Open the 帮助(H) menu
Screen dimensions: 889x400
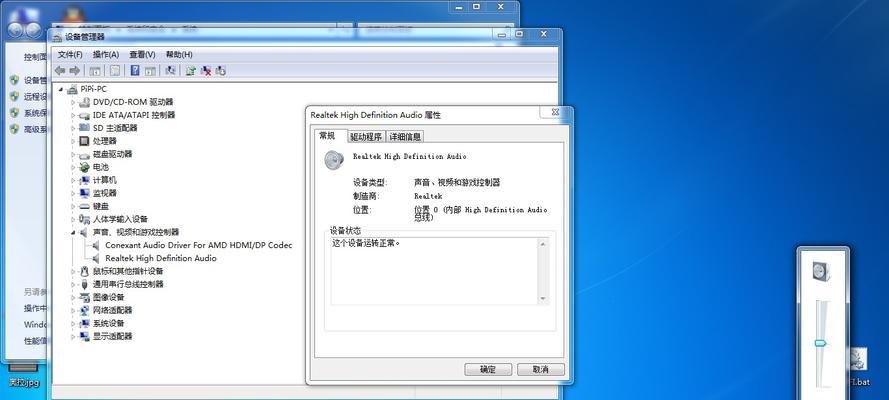coord(179,54)
